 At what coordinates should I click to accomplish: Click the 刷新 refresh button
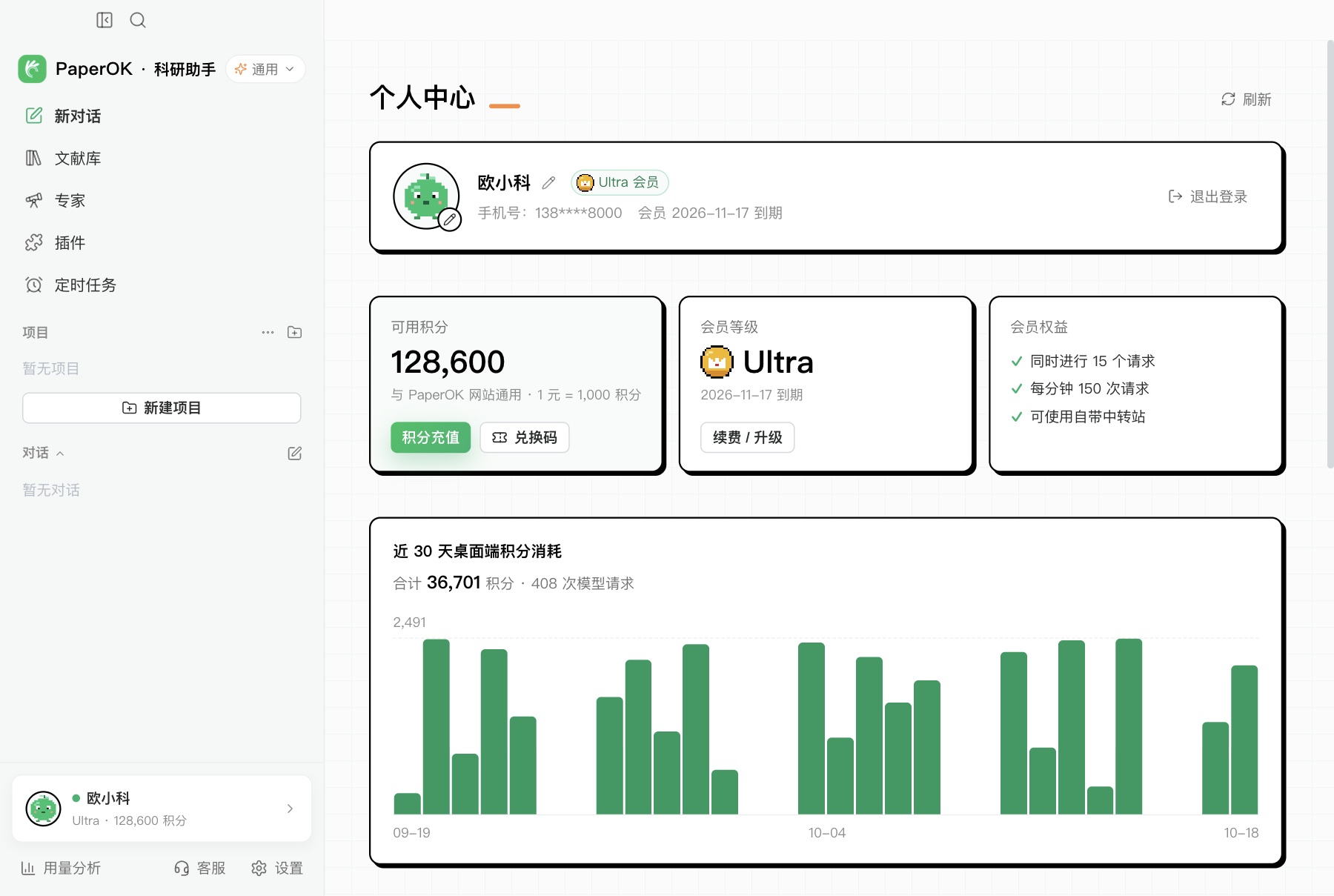[x=1246, y=99]
